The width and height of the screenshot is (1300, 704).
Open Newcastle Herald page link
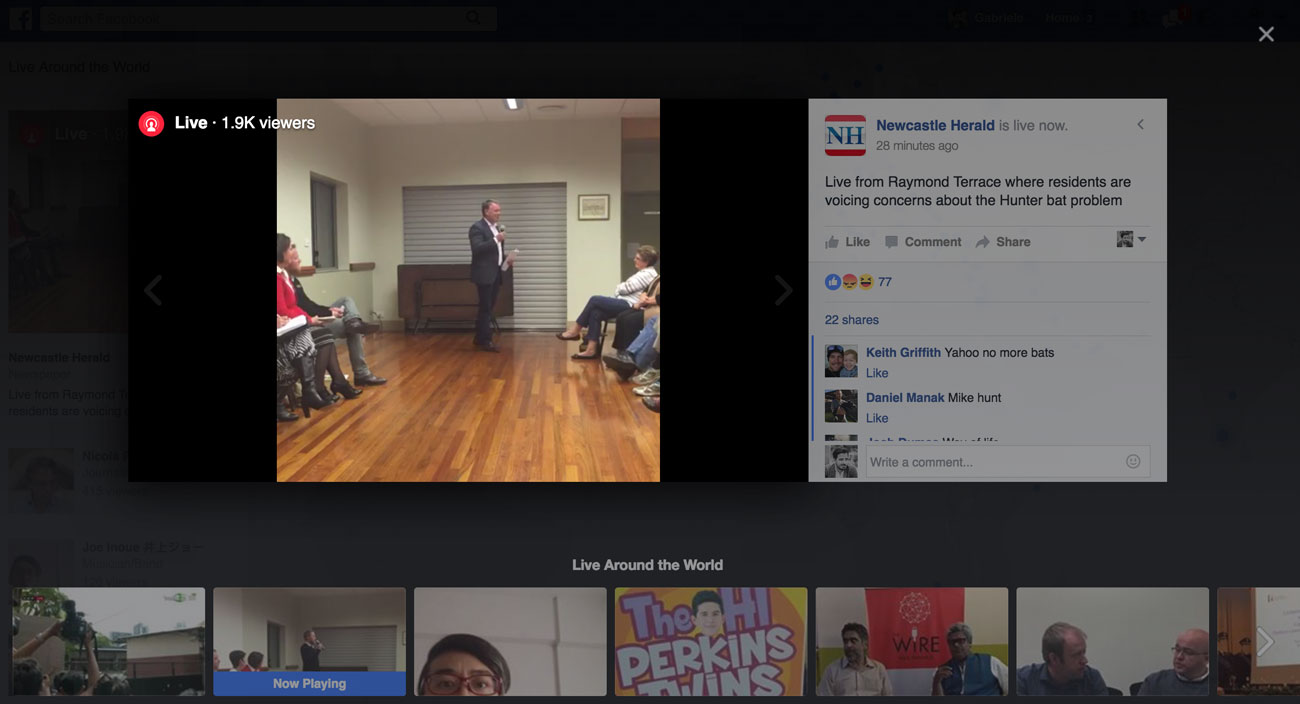tap(934, 125)
